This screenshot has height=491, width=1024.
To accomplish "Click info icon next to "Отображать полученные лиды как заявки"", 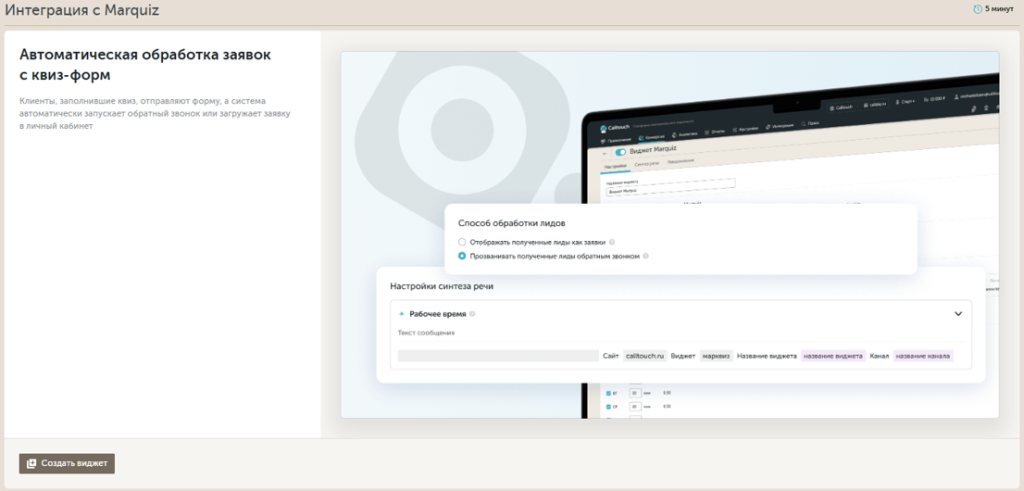I will coord(612,242).
